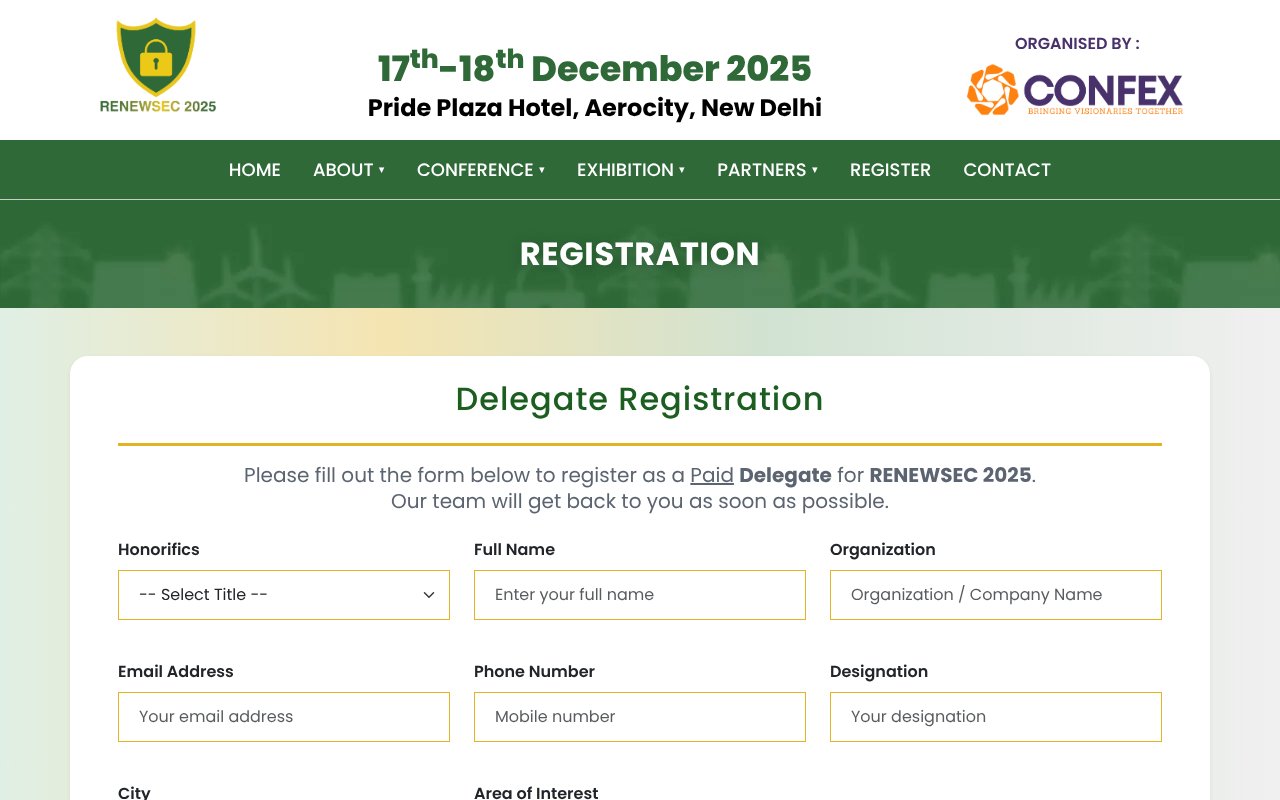1280x800 pixels.
Task: Focus the Organization / Company Name field
Action: pos(995,594)
